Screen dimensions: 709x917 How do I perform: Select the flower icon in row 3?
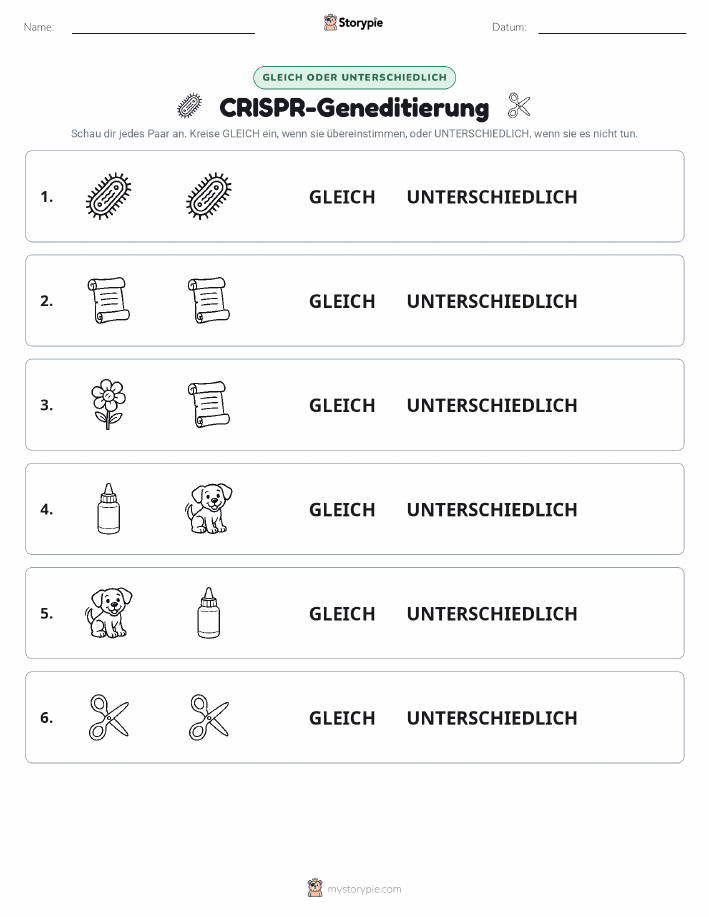(x=108, y=405)
